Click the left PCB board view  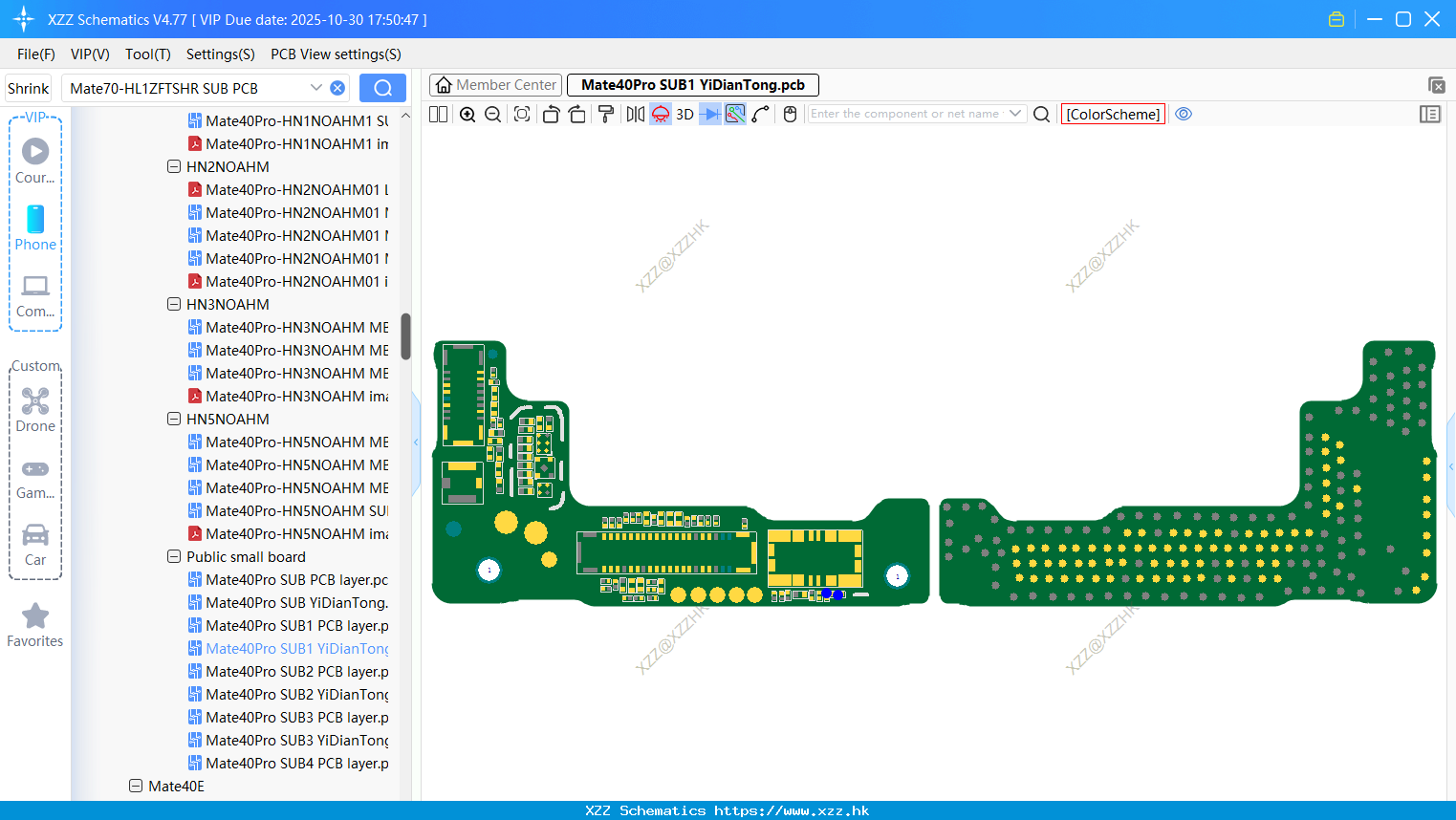(x=681, y=472)
